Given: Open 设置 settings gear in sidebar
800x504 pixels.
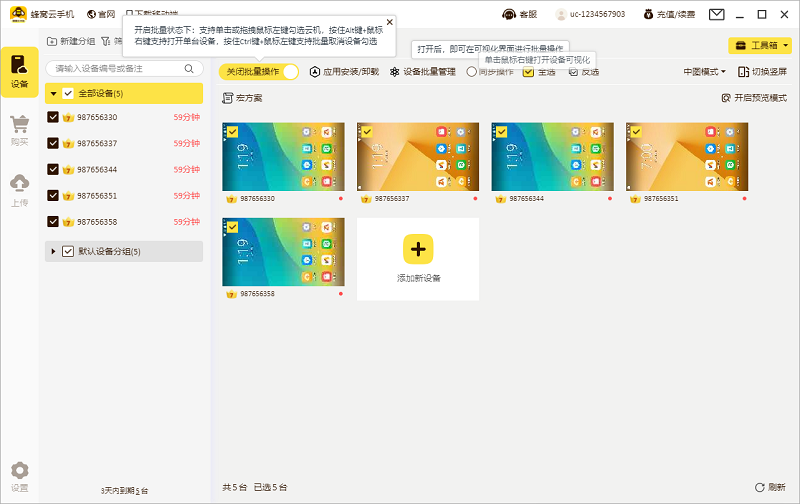Looking at the screenshot, I should 19,477.
